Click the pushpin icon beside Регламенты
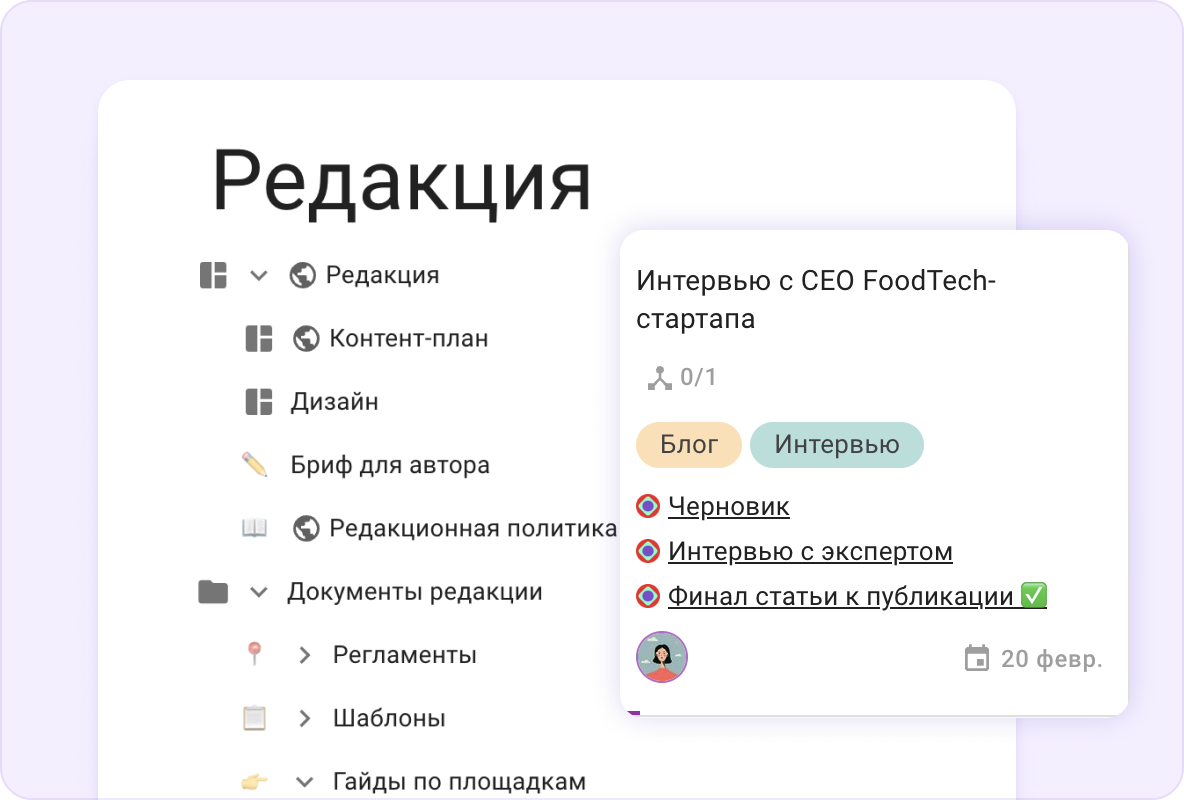 tap(255, 655)
